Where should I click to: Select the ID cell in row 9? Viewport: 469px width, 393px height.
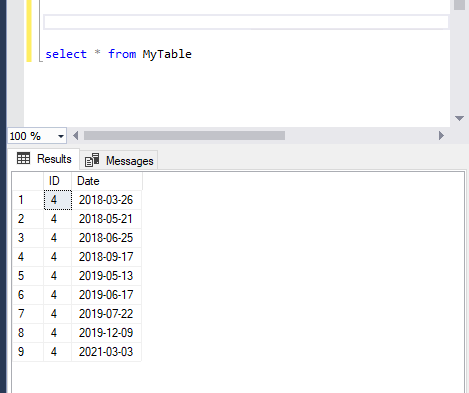pyautogui.click(x=58, y=352)
